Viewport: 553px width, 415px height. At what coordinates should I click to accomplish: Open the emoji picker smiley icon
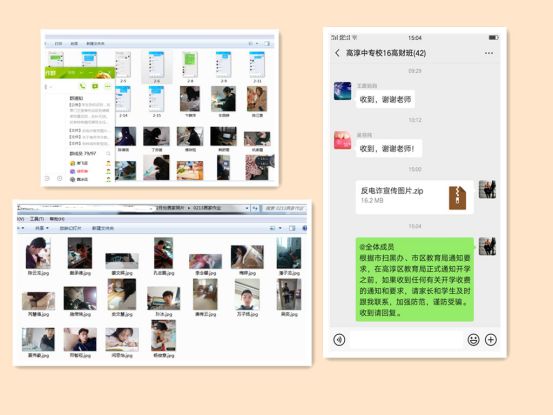coord(473,340)
